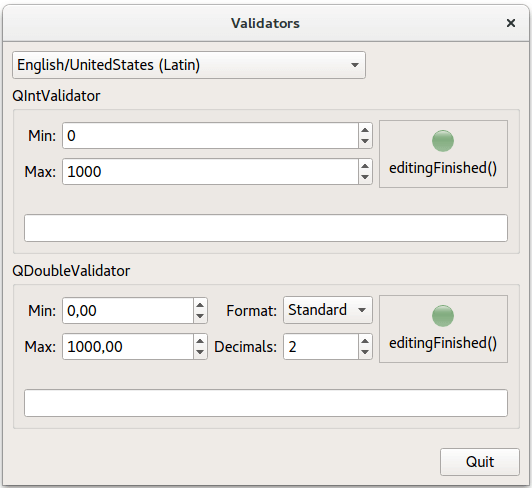This screenshot has height=488, width=532.
Task: Click the Quit button
Action: [x=480, y=462]
